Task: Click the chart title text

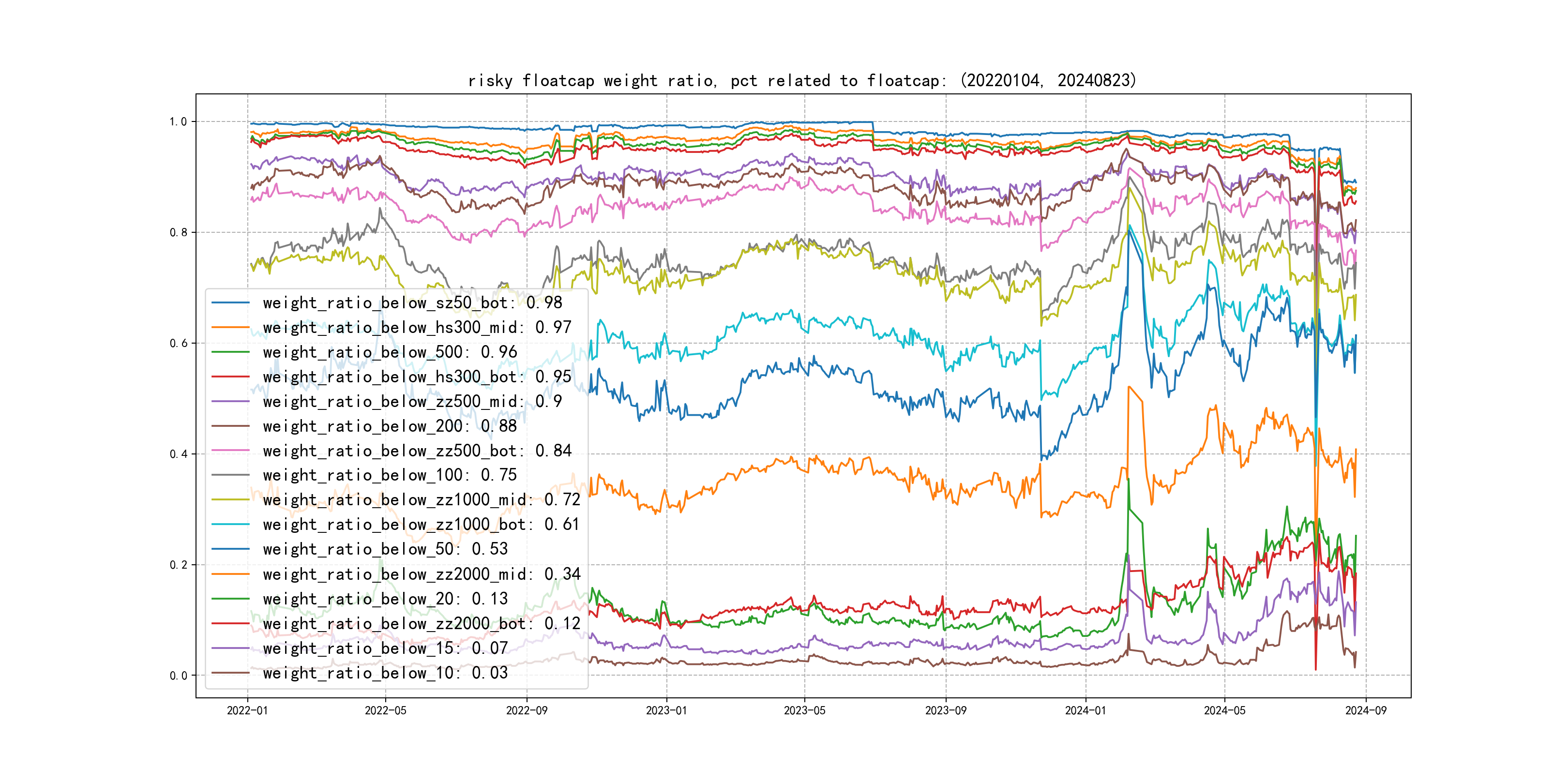Action: coord(801,80)
